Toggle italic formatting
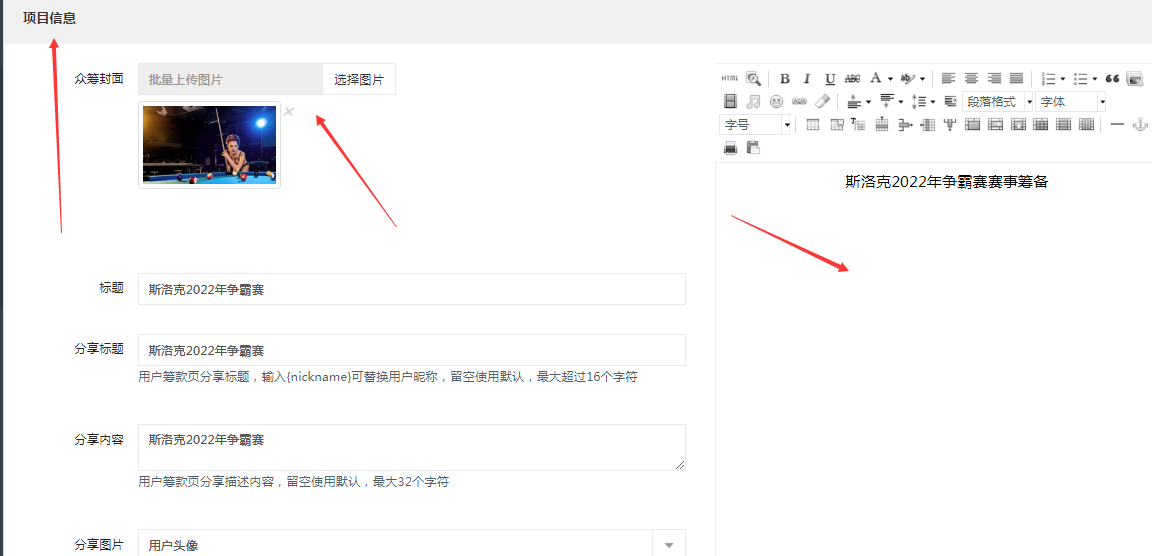Viewport: 1152px width, 556px height. tap(807, 79)
